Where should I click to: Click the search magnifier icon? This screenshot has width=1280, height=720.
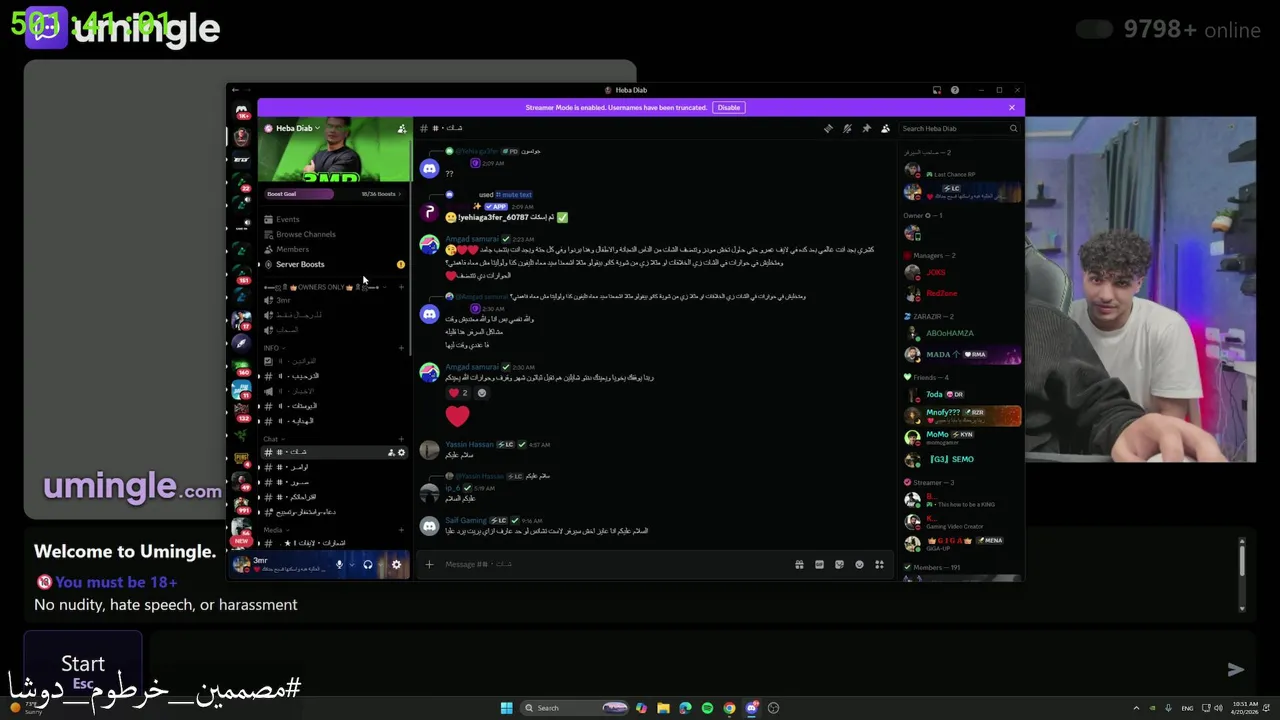[x=1013, y=128]
